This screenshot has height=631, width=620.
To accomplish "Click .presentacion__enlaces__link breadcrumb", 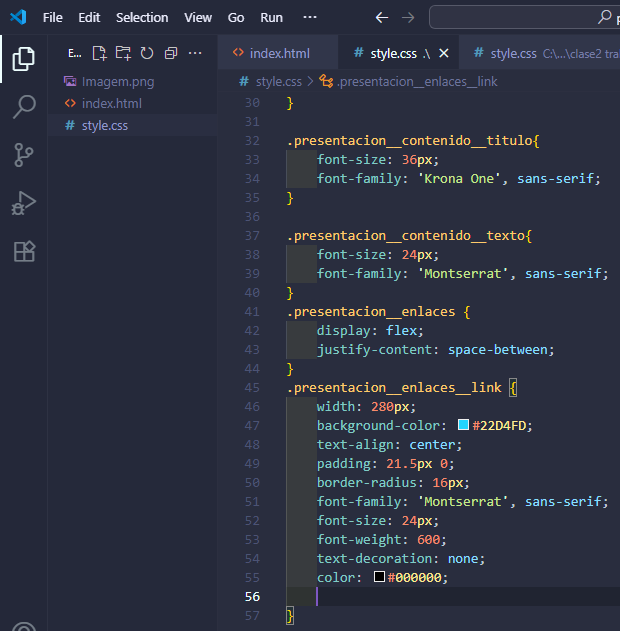I will pyautogui.click(x=417, y=82).
